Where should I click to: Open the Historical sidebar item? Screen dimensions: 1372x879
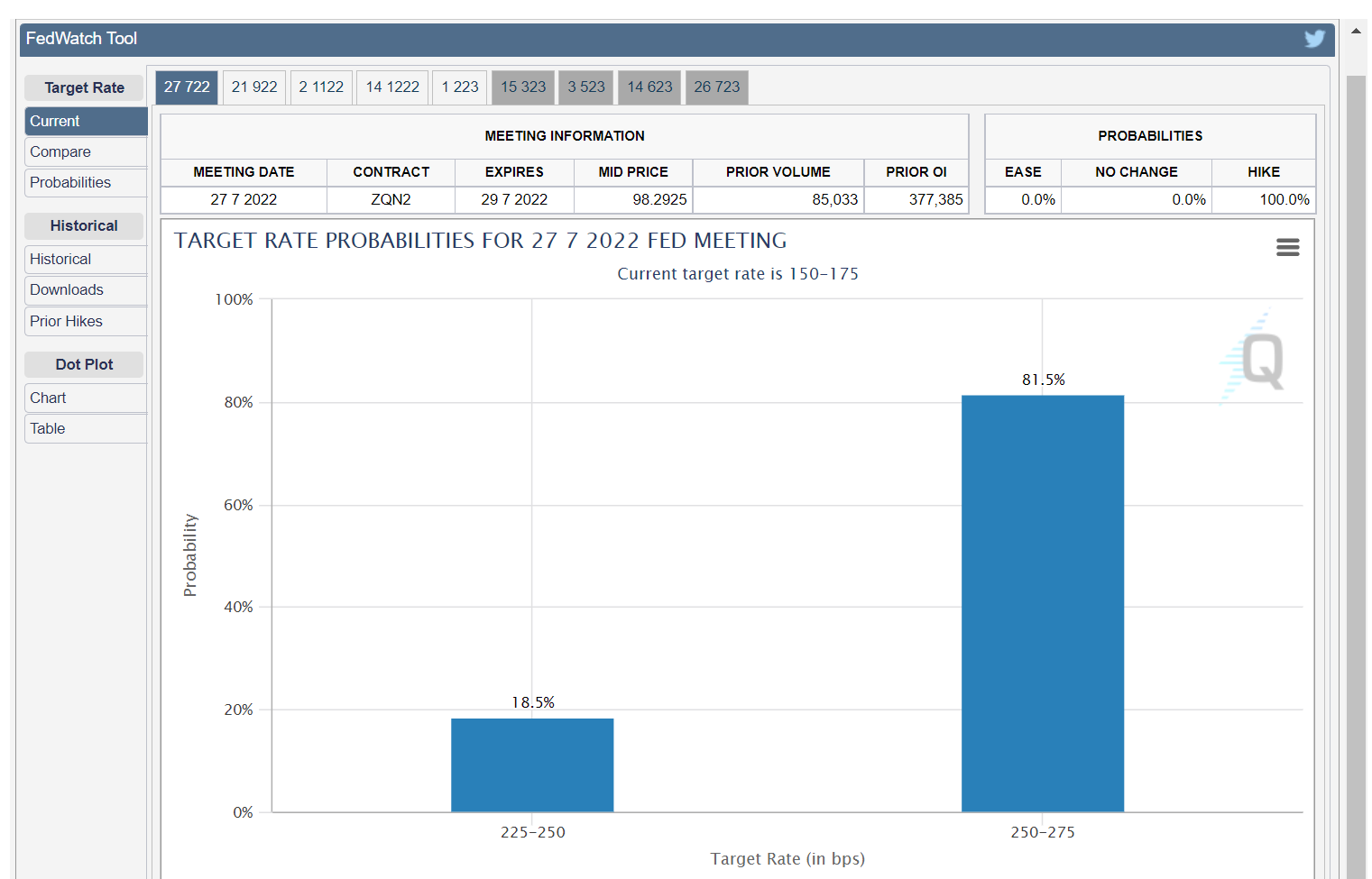click(x=86, y=259)
